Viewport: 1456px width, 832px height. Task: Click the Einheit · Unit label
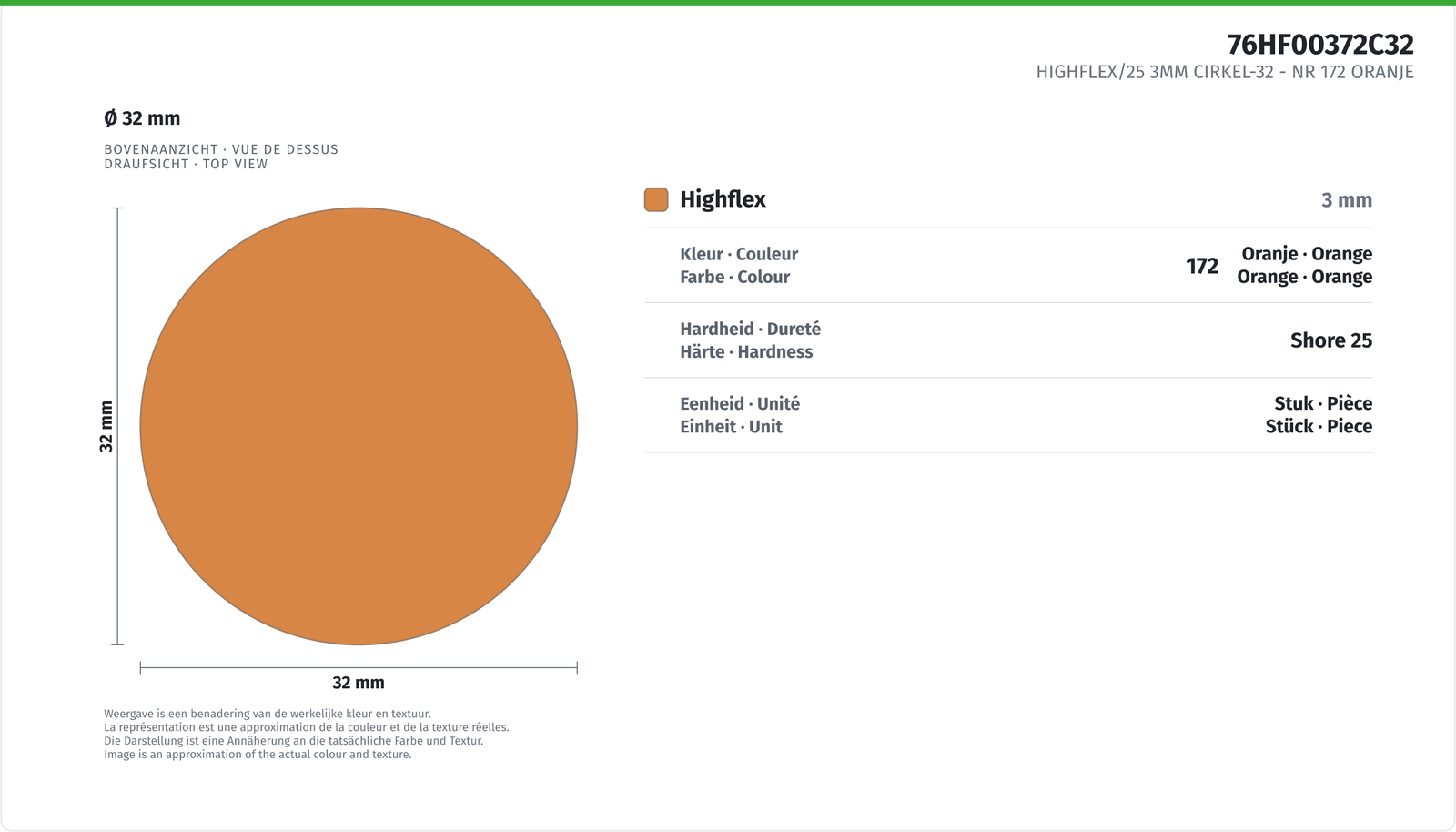tap(731, 426)
